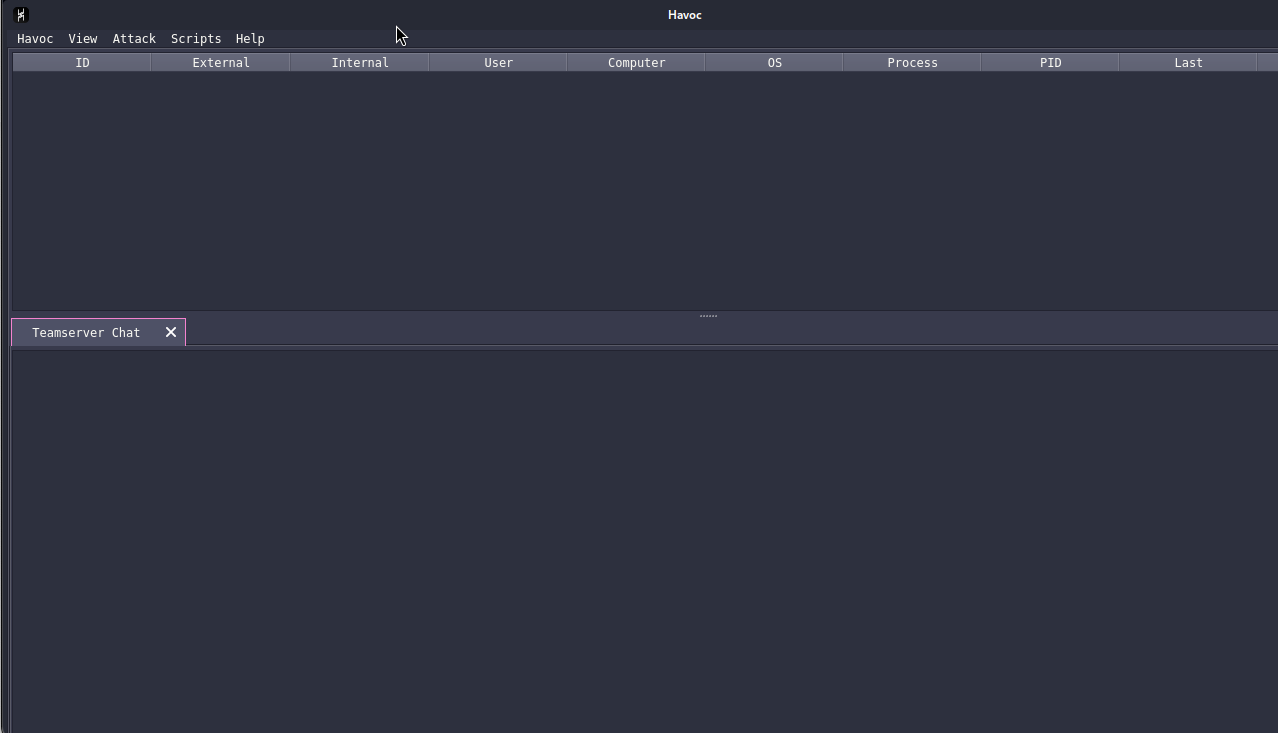The height and width of the screenshot is (733, 1278).
Task: Click the Havoc logo icon in title bar
Action: pyautogui.click(x=21, y=15)
